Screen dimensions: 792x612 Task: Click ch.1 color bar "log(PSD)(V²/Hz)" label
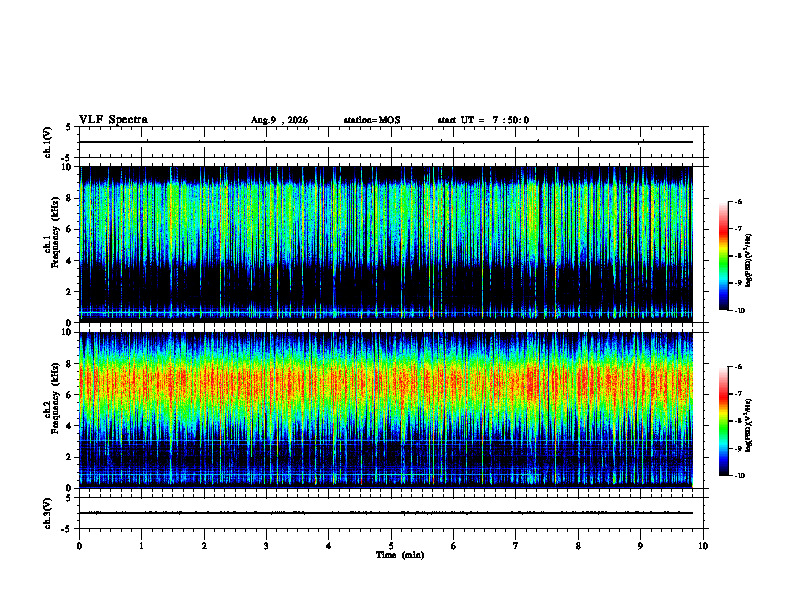pyautogui.click(x=749, y=261)
